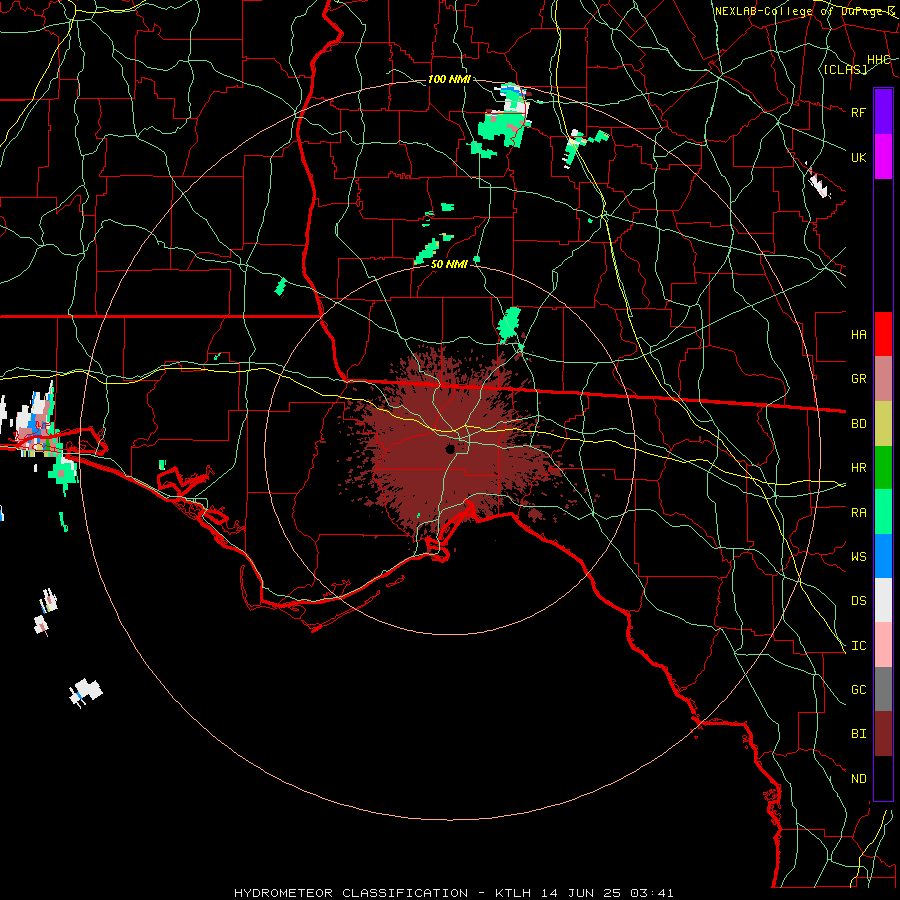
Task: Click the black radar site dot at center
Action: coord(450,448)
